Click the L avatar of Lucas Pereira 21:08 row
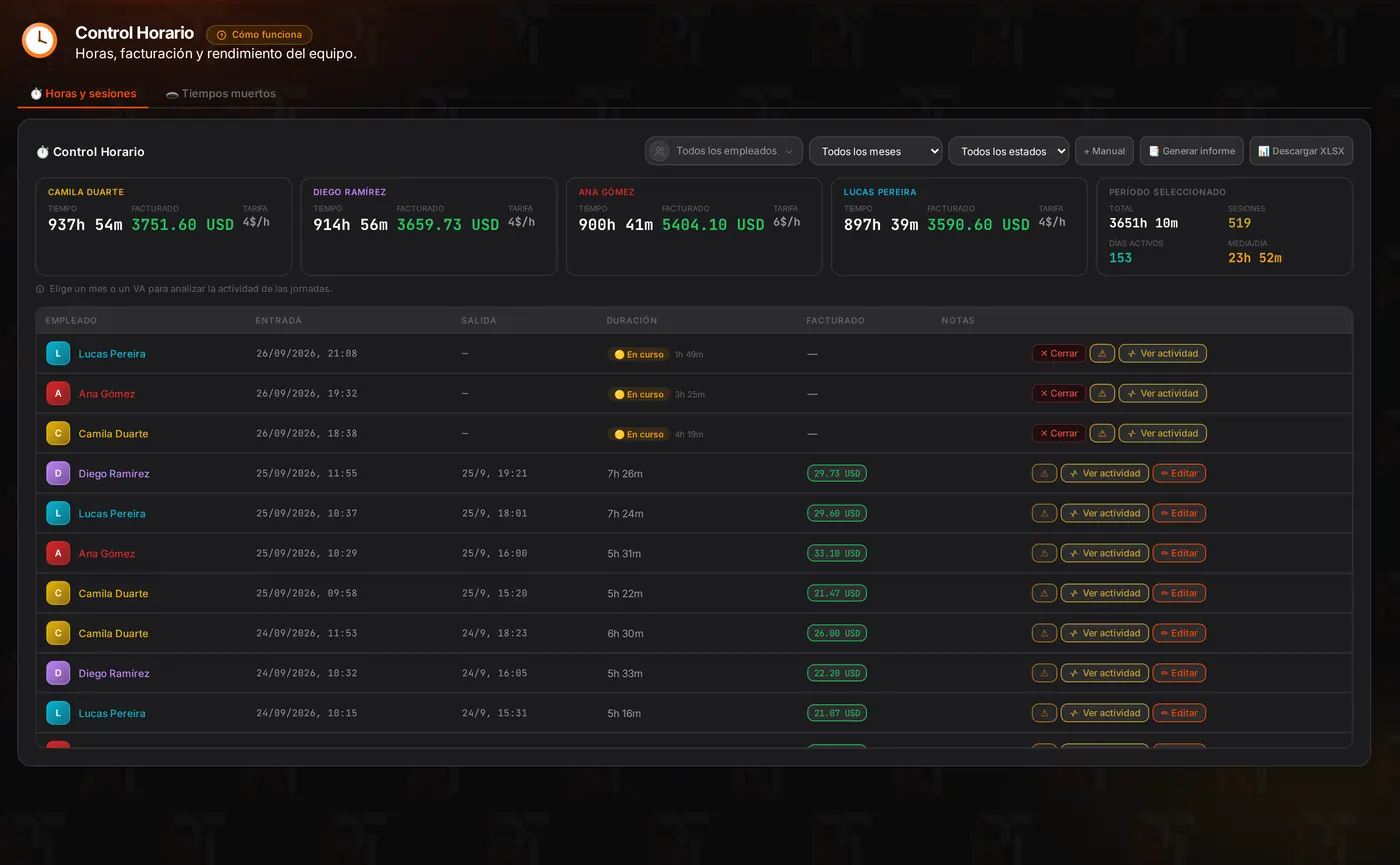The image size is (1400, 865). pyautogui.click(x=58, y=353)
